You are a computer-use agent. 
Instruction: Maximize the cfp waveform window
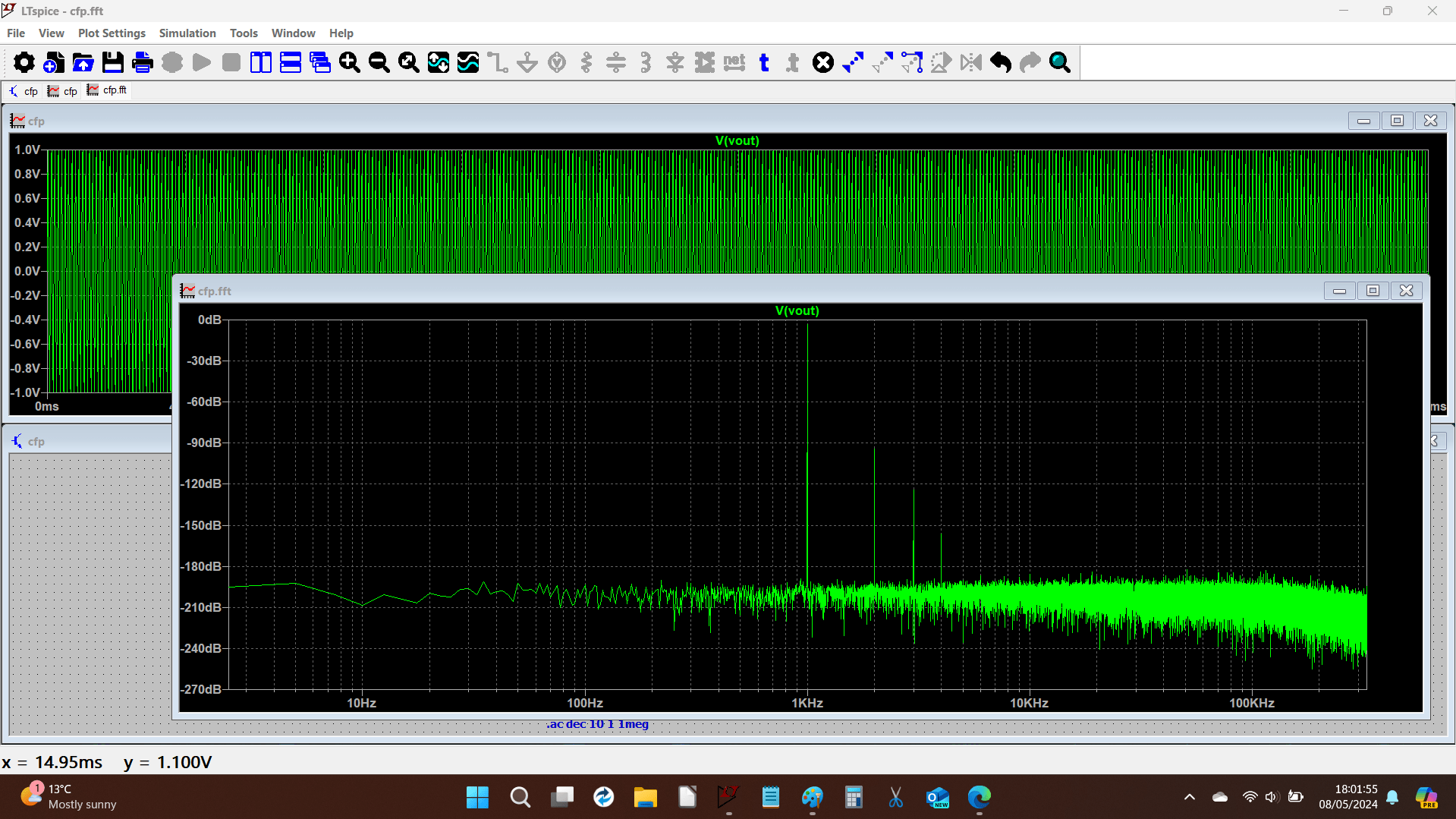click(1397, 121)
